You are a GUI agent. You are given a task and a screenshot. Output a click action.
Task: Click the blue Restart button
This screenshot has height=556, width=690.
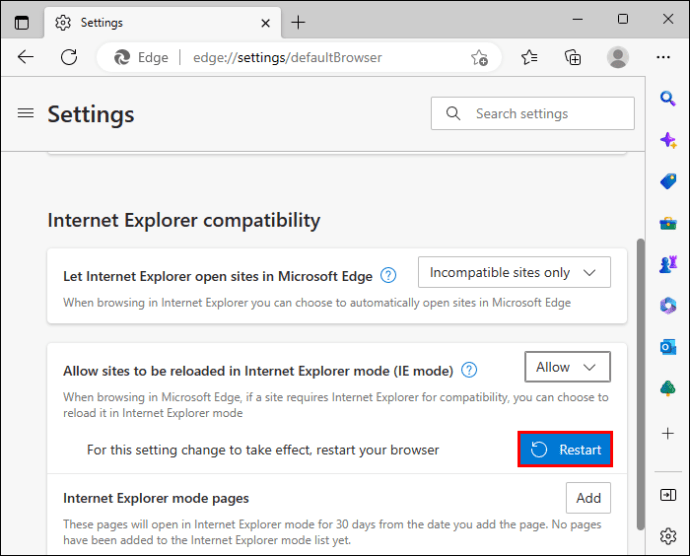tap(565, 449)
